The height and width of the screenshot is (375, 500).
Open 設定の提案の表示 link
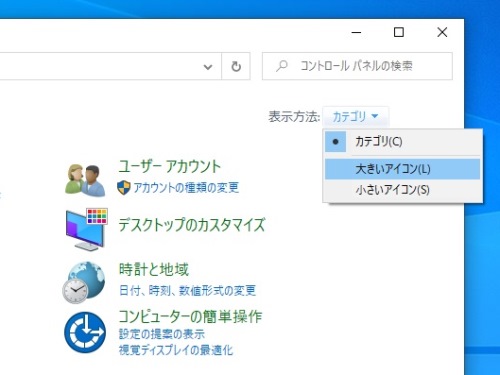[162, 334]
